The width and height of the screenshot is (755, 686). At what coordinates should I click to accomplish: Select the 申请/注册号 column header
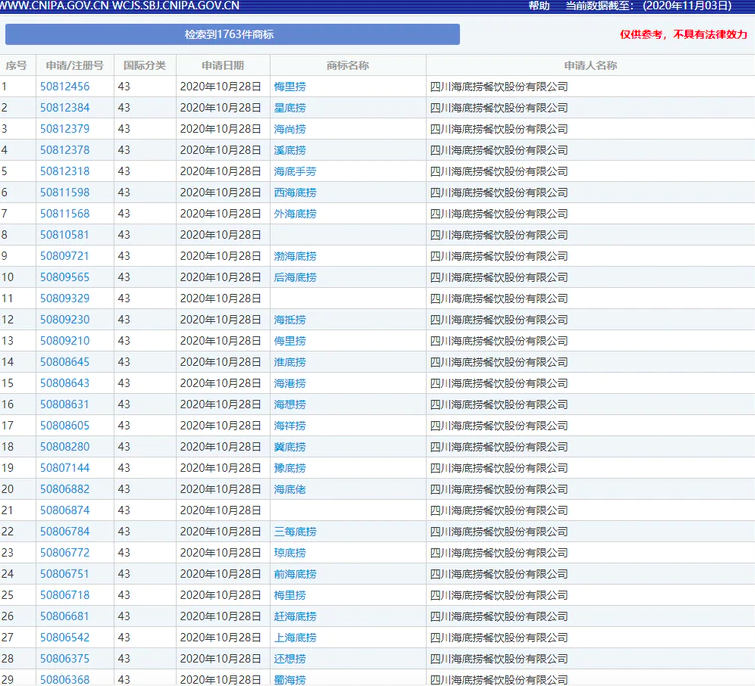[x=75, y=65]
